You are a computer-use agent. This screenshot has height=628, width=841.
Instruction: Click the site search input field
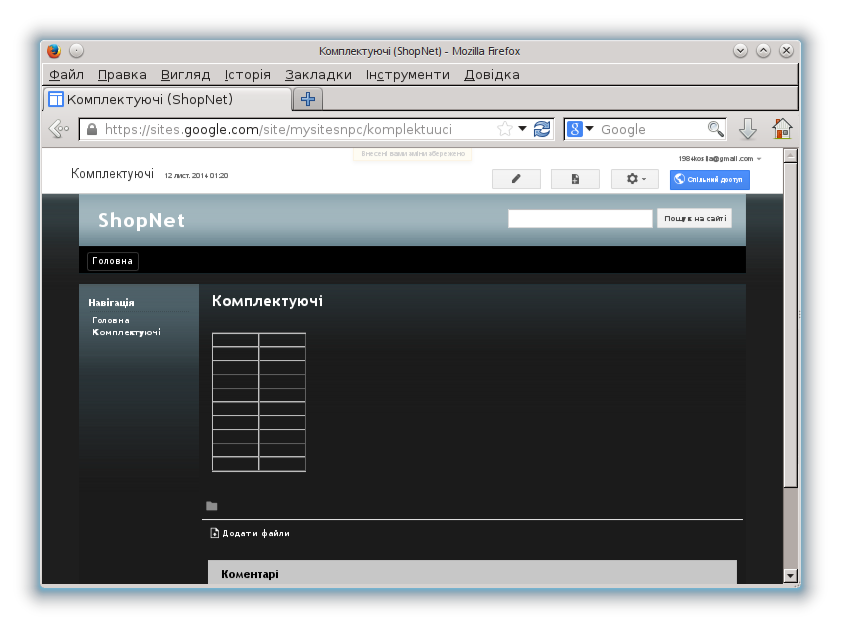tap(580, 218)
